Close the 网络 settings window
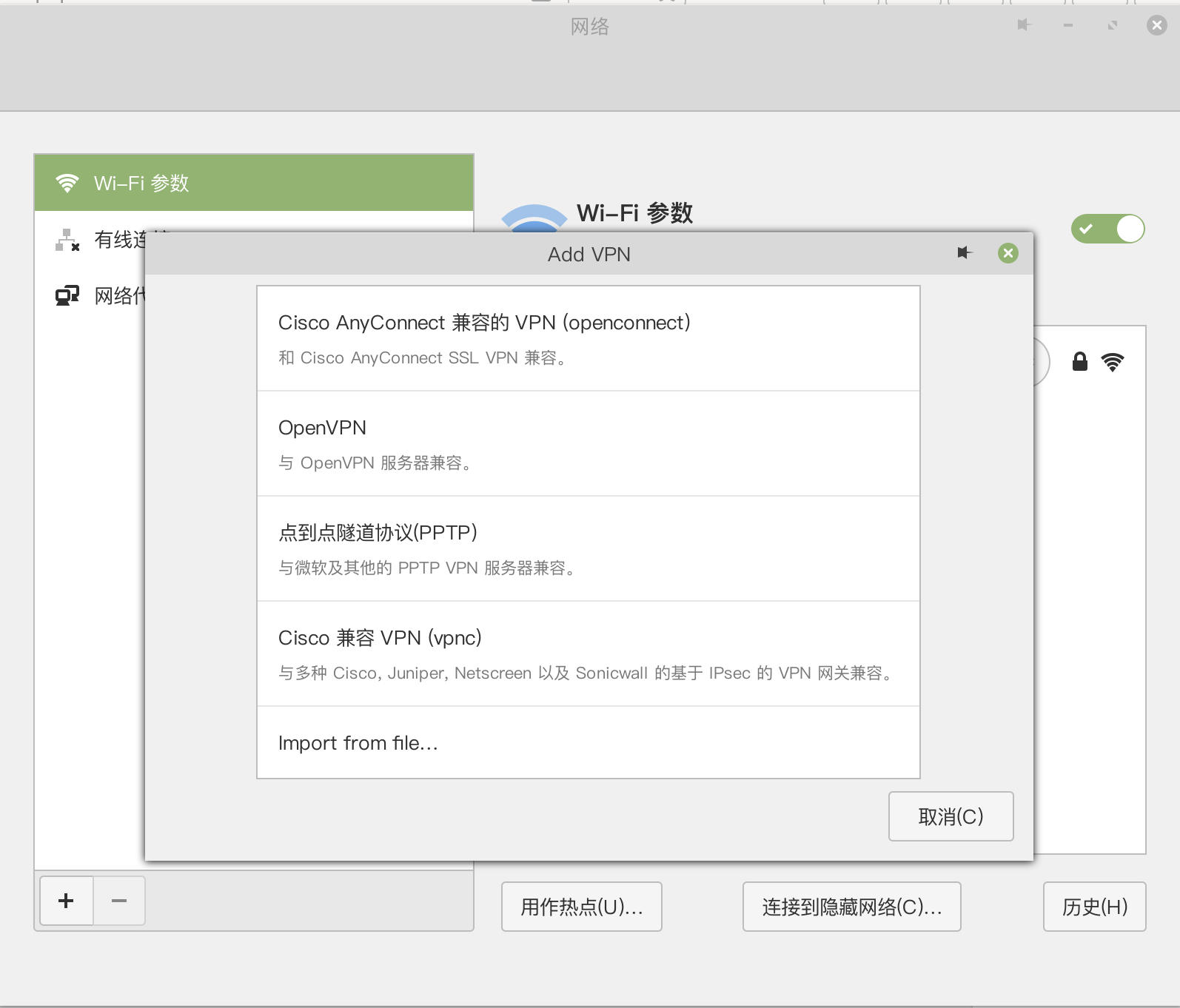The width and height of the screenshot is (1180, 1008). click(1157, 25)
